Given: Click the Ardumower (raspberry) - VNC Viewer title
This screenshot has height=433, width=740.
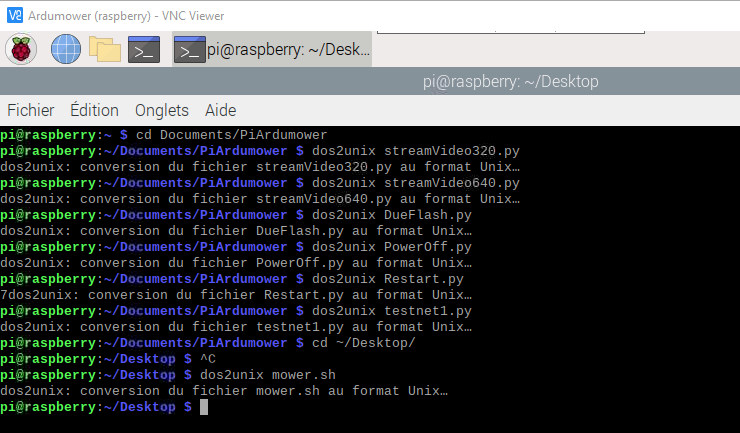Looking at the screenshot, I should coord(126,16).
